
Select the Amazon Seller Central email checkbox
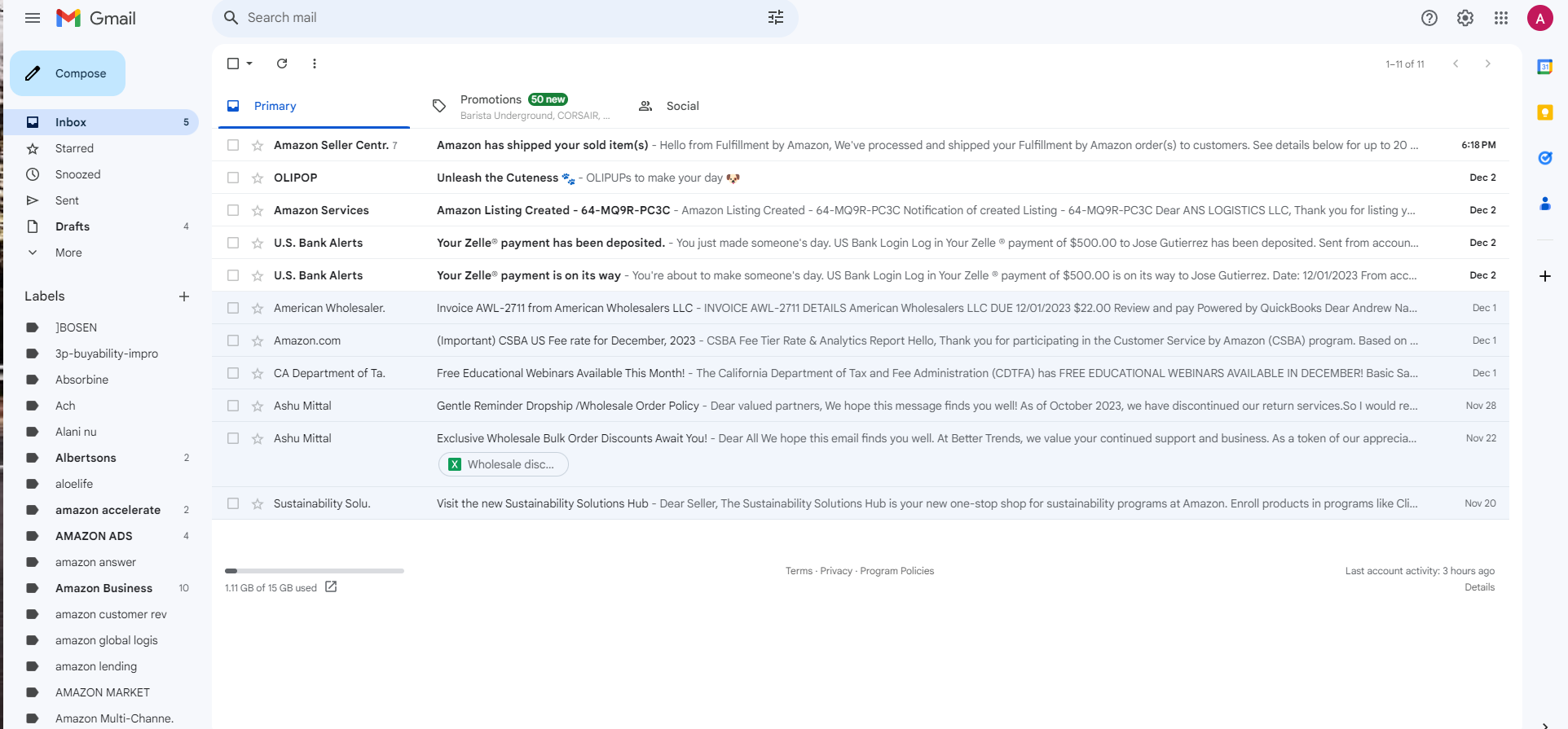(233, 145)
